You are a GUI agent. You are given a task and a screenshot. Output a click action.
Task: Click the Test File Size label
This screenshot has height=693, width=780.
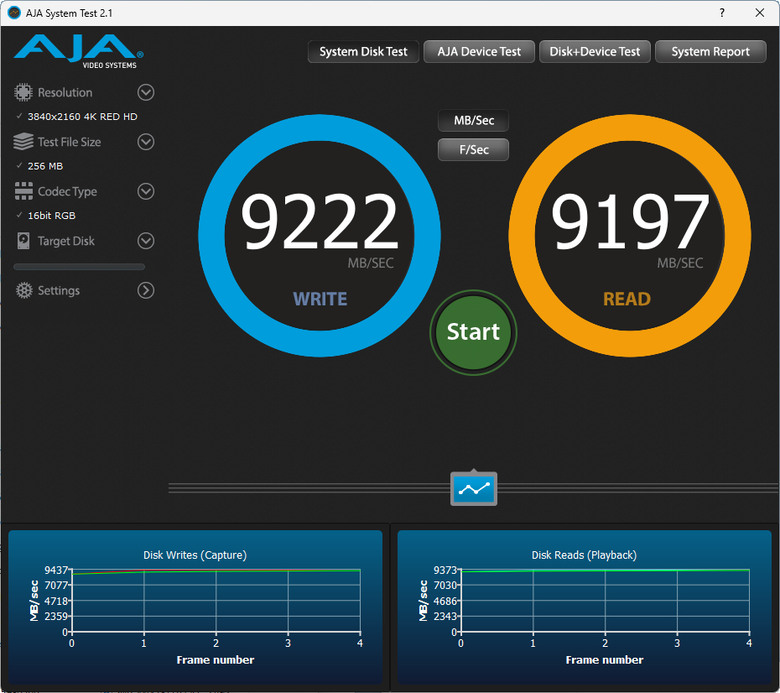[x=70, y=142]
